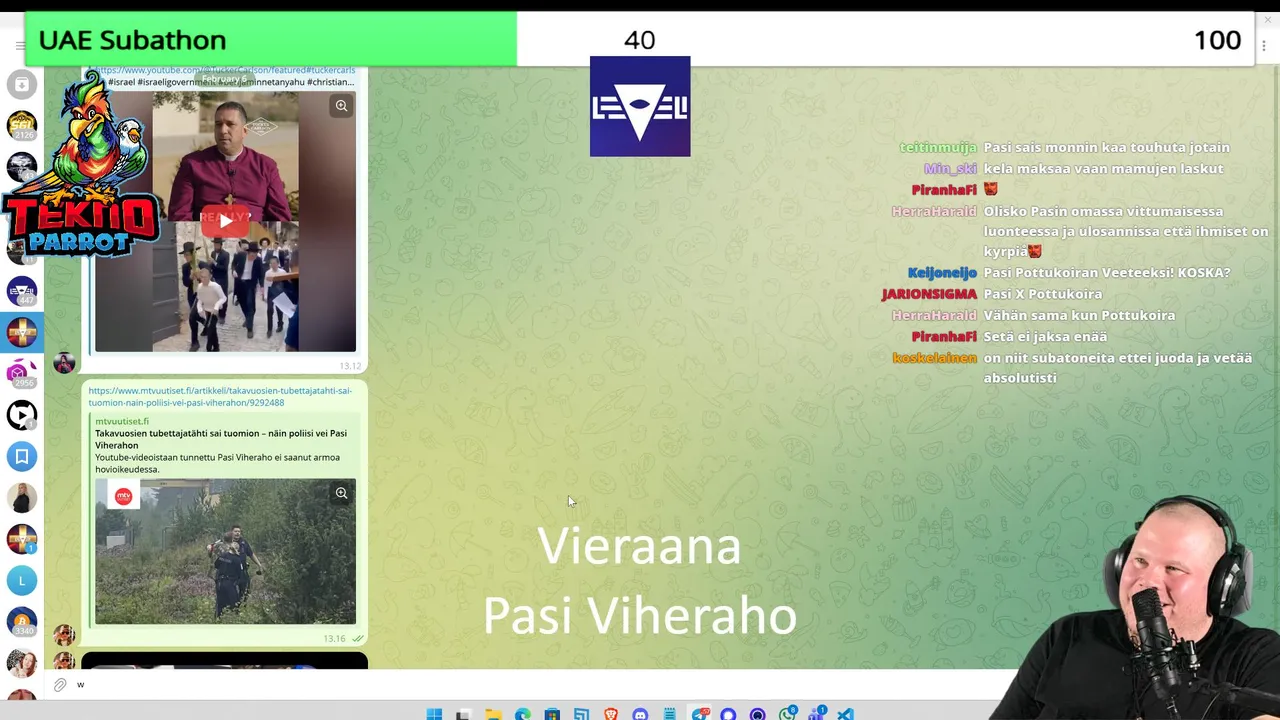Screen dimensions: 1280x720
Task: Select the highlighted active chat avatar
Action: (x=22, y=332)
